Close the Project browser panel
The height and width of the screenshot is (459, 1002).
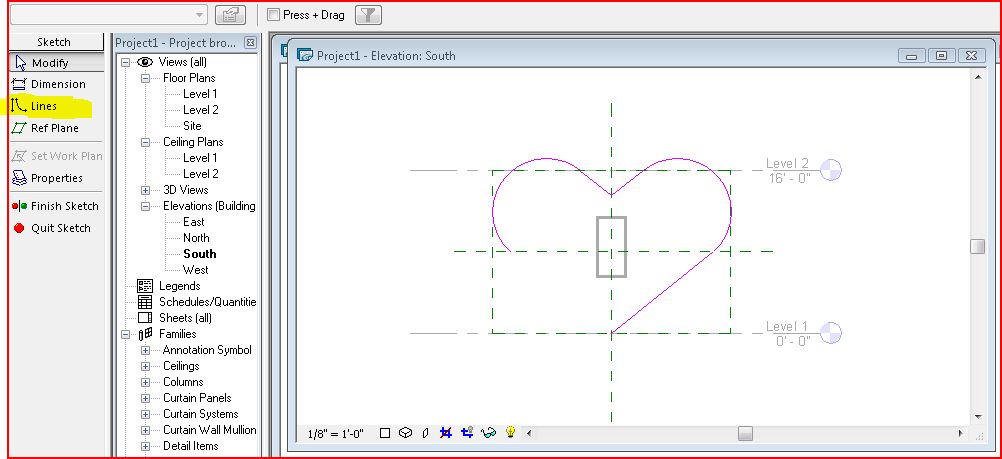[250, 43]
